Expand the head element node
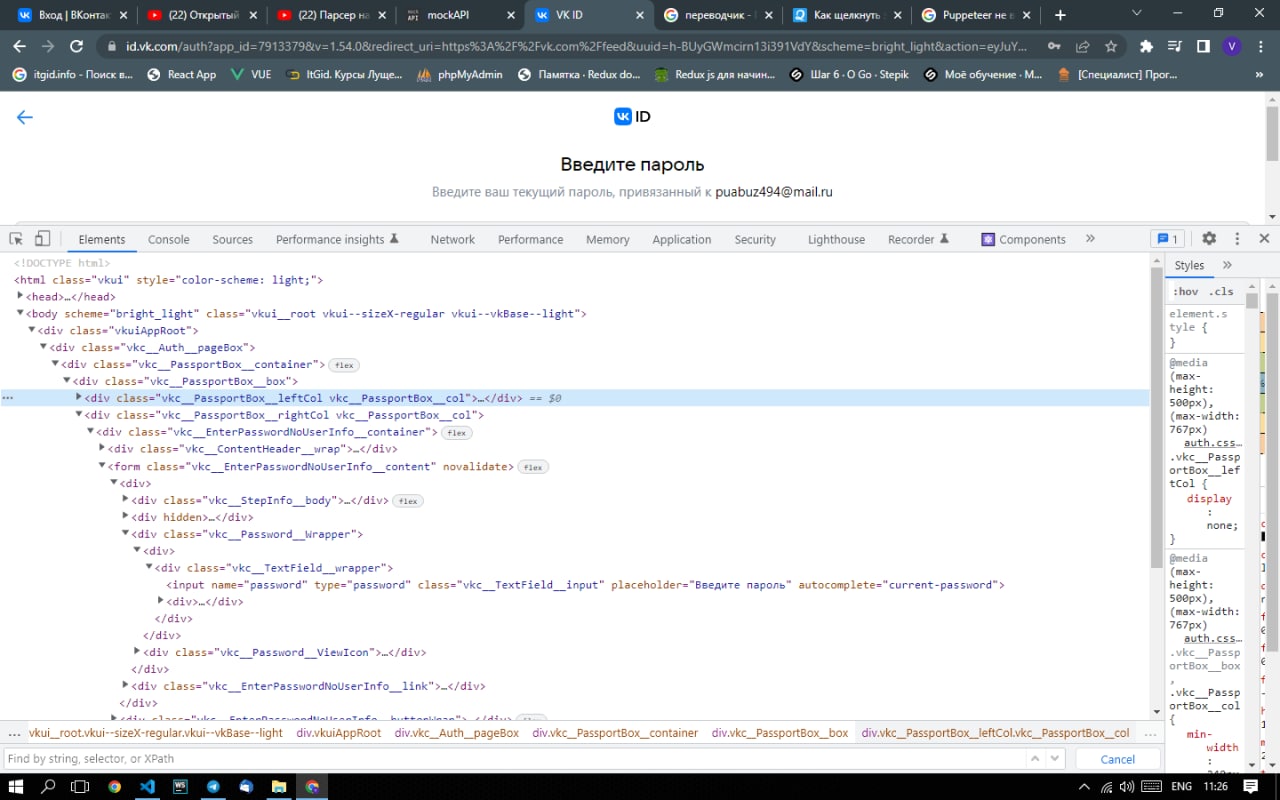 point(20,296)
